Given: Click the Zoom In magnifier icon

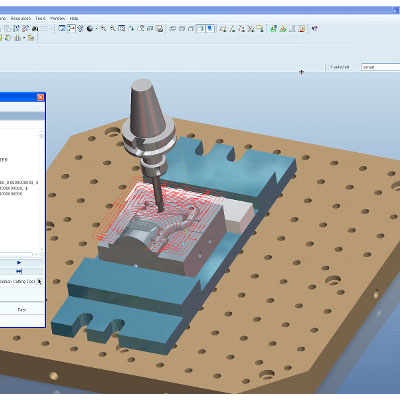Looking at the screenshot, I should [x=103, y=28].
